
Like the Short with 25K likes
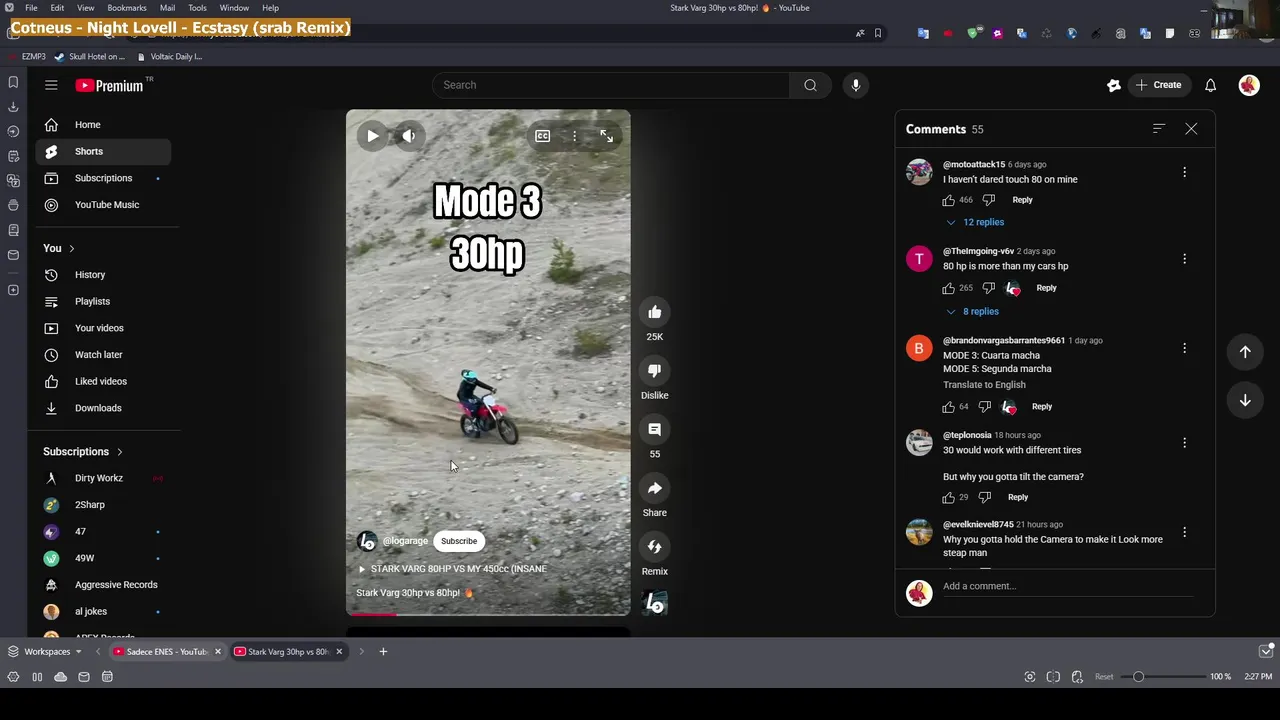point(654,312)
